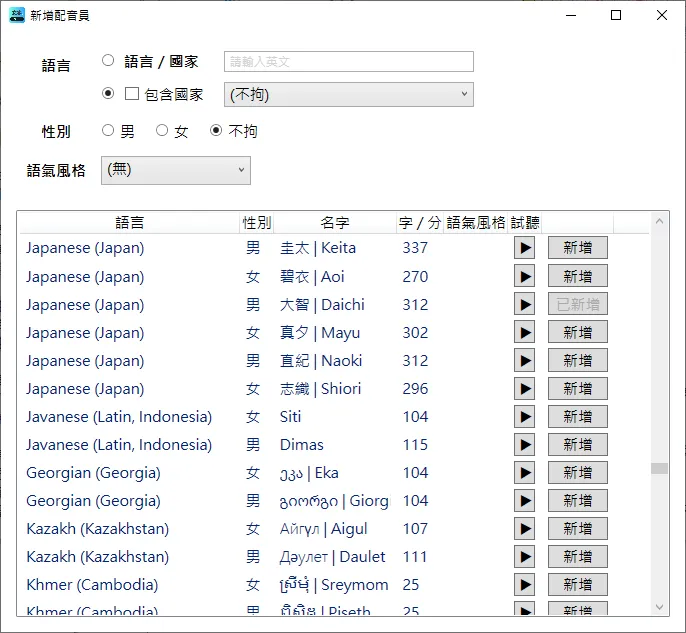
Task: Choose 不拘 gender radio button
Action: tap(216, 130)
